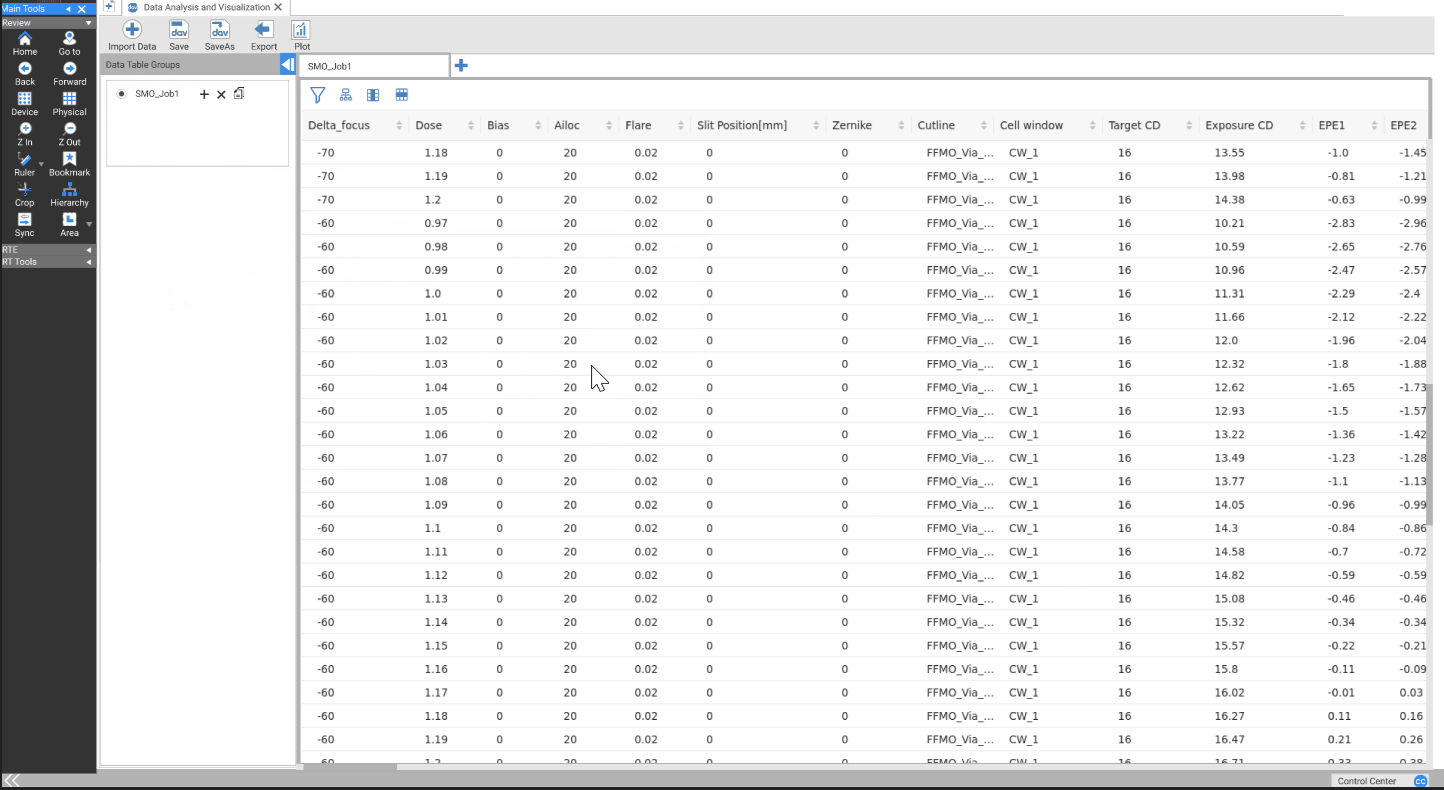Click the Bookmark tool icon
Screen dimensions: 1444x790
69,160
